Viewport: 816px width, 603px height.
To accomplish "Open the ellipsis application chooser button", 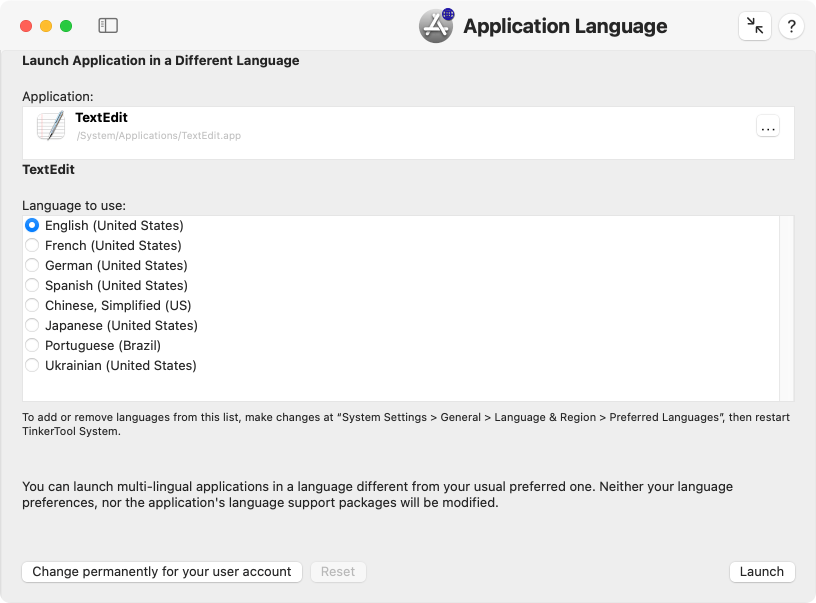I will (768, 126).
